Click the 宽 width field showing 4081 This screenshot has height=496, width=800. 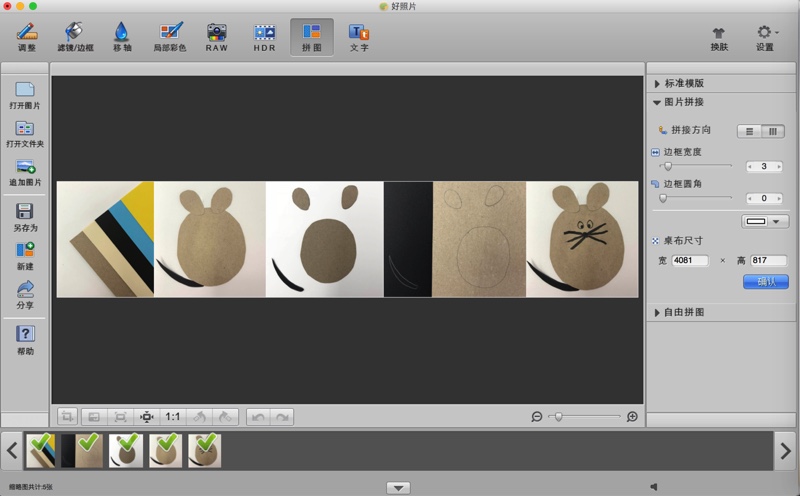pos(690,260)
